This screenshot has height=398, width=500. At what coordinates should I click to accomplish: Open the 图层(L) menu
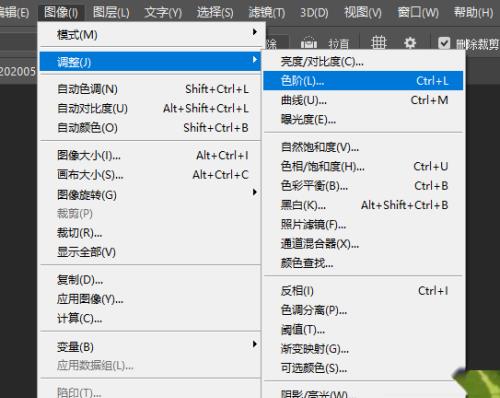tap(111, 13)
